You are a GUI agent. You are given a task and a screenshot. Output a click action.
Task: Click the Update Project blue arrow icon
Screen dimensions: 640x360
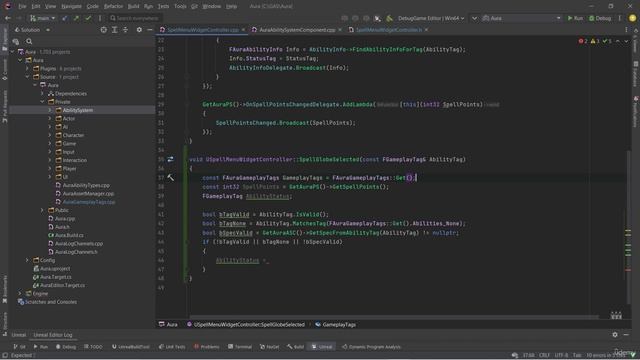(x=65, y=18)
